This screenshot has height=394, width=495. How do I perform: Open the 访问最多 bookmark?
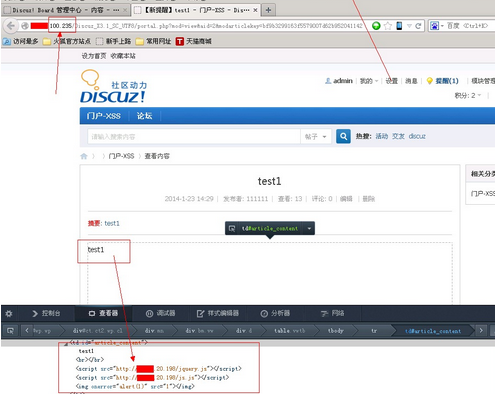(20, 41)
